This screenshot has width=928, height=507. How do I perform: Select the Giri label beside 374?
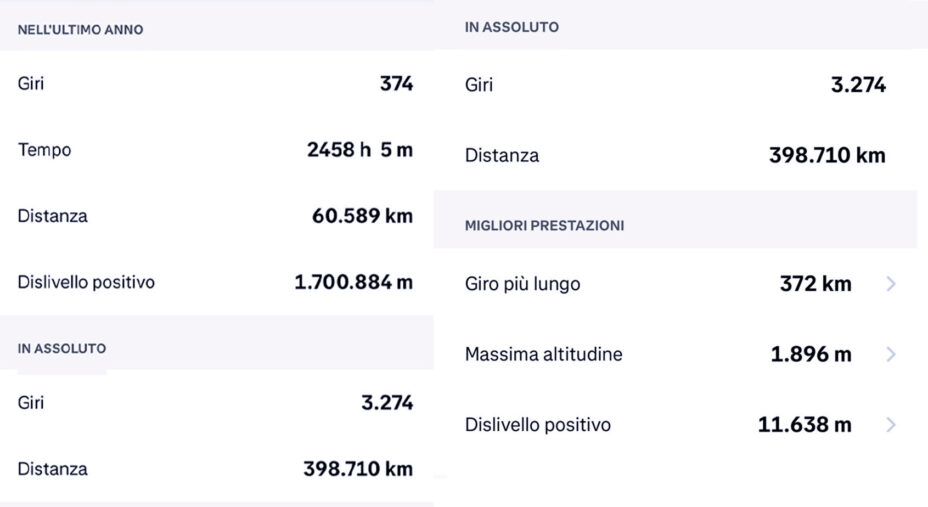coord(31,83)
